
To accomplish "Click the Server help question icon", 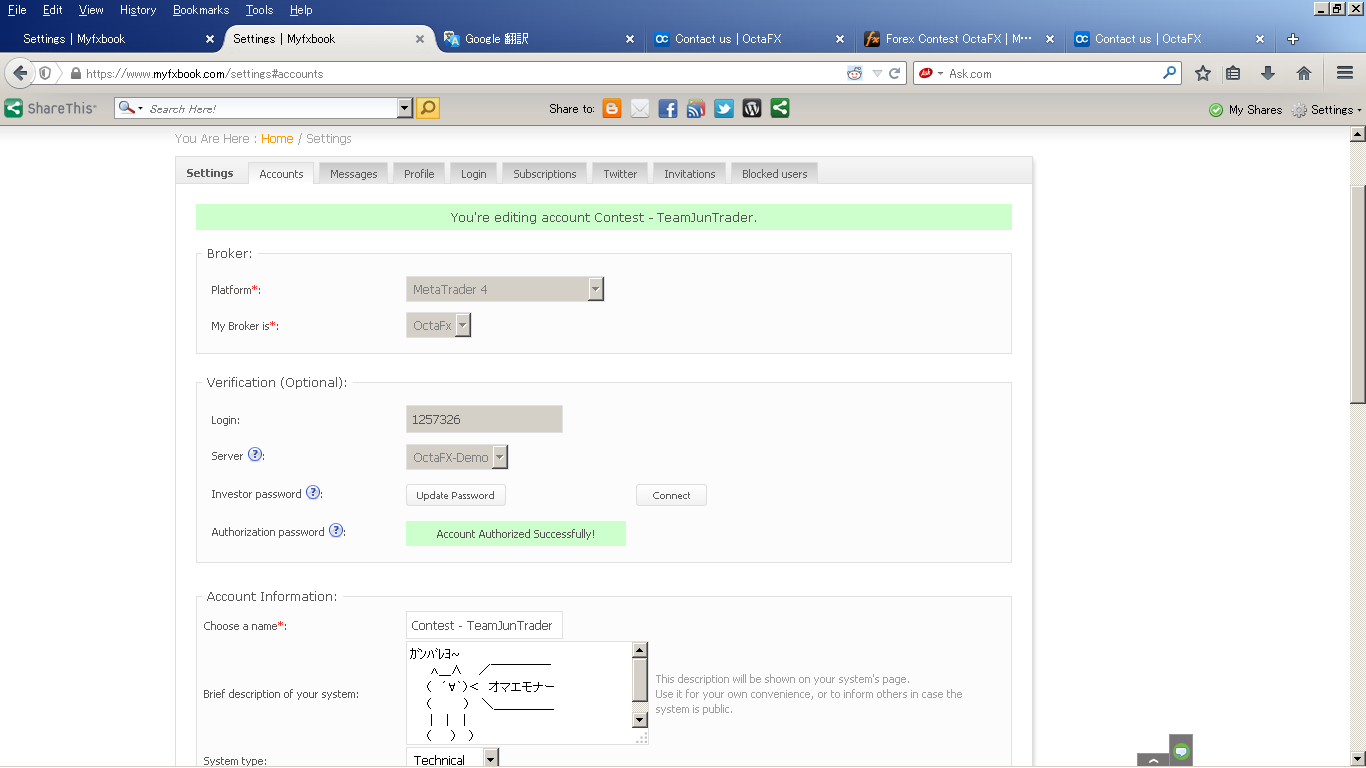I will 255,455.
